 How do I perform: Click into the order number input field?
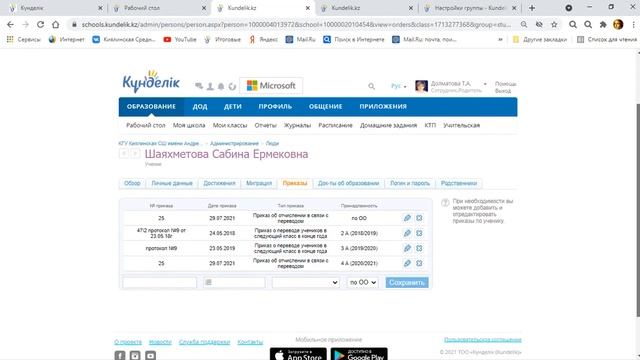point(160,282)
